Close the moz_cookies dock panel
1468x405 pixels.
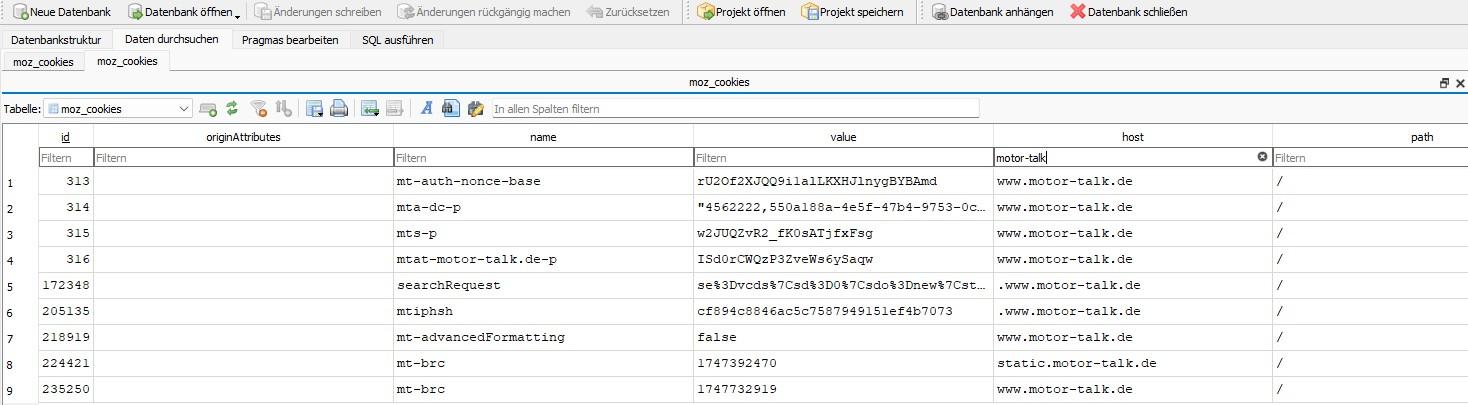point(1458,83)
